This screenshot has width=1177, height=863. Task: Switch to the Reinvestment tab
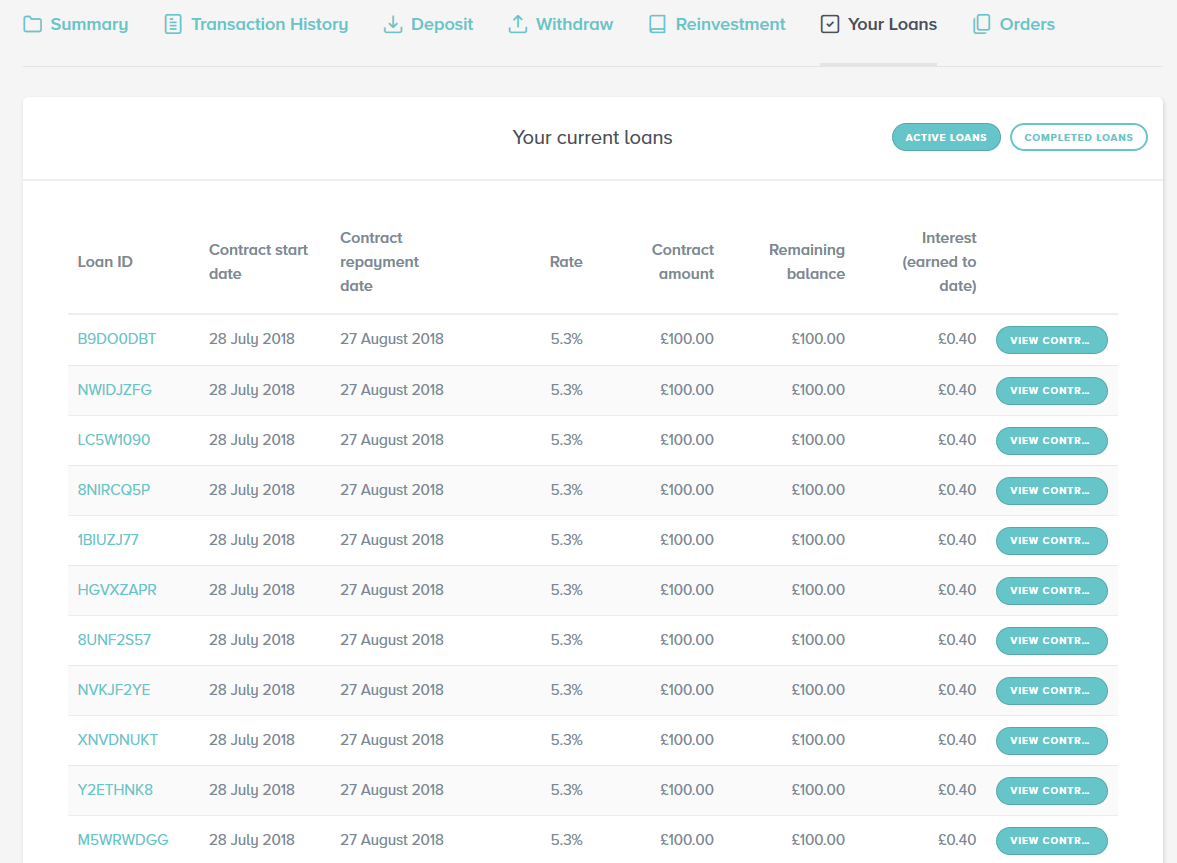[x=717, y=24]
